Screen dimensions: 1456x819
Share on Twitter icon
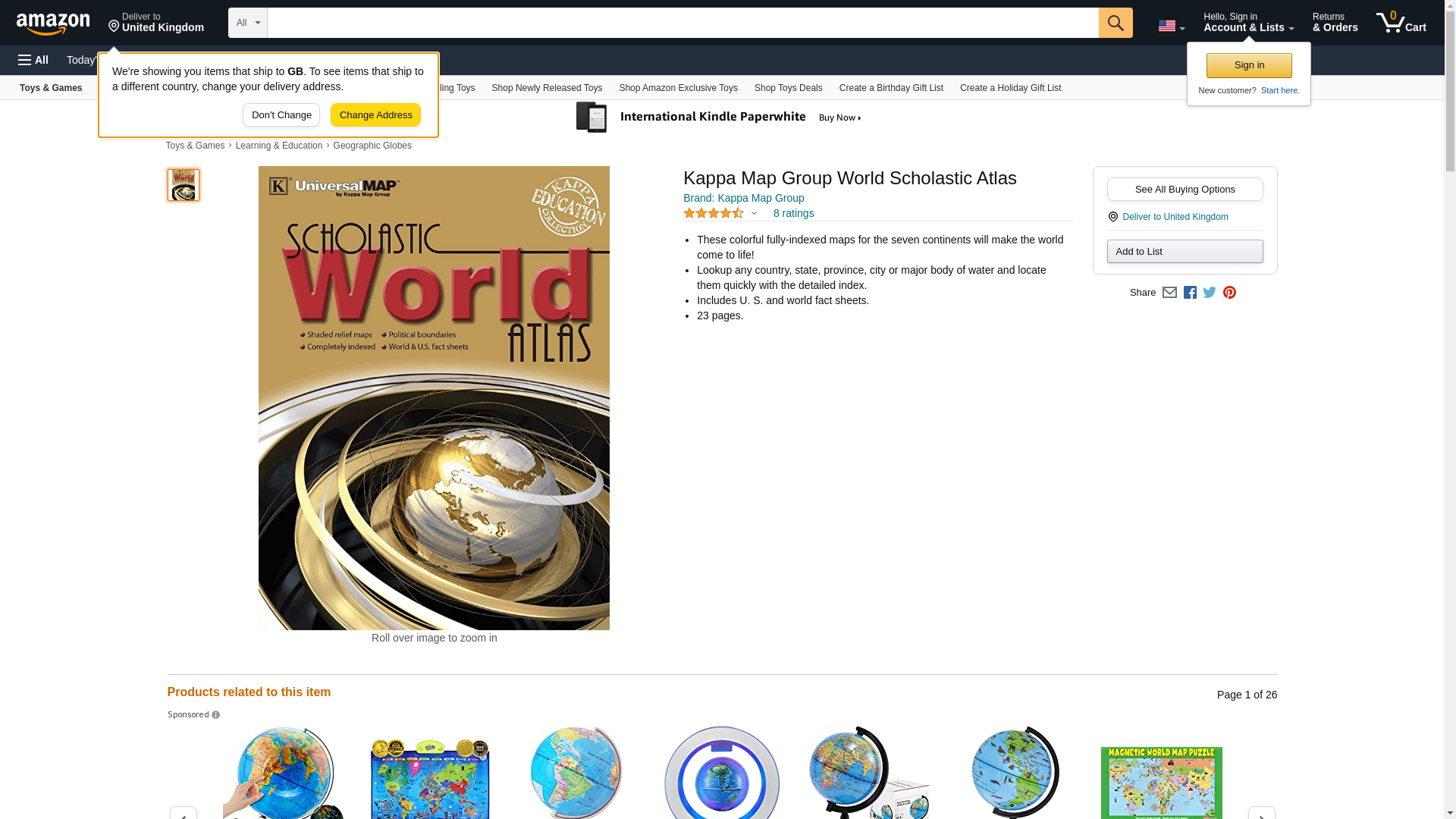click(x=1210, y=293)
